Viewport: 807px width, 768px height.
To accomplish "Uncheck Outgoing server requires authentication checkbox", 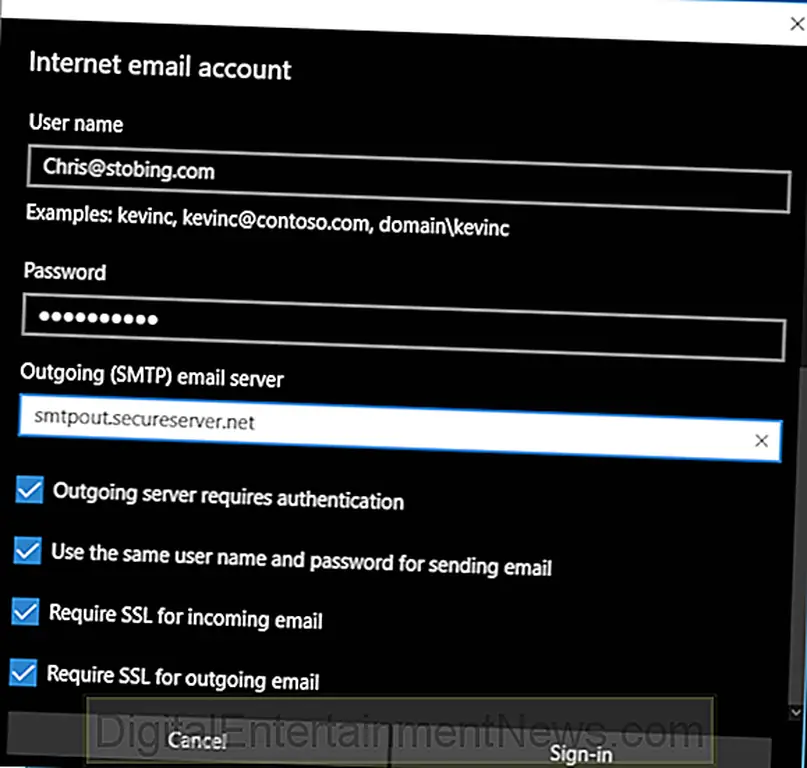I will 30,491.
